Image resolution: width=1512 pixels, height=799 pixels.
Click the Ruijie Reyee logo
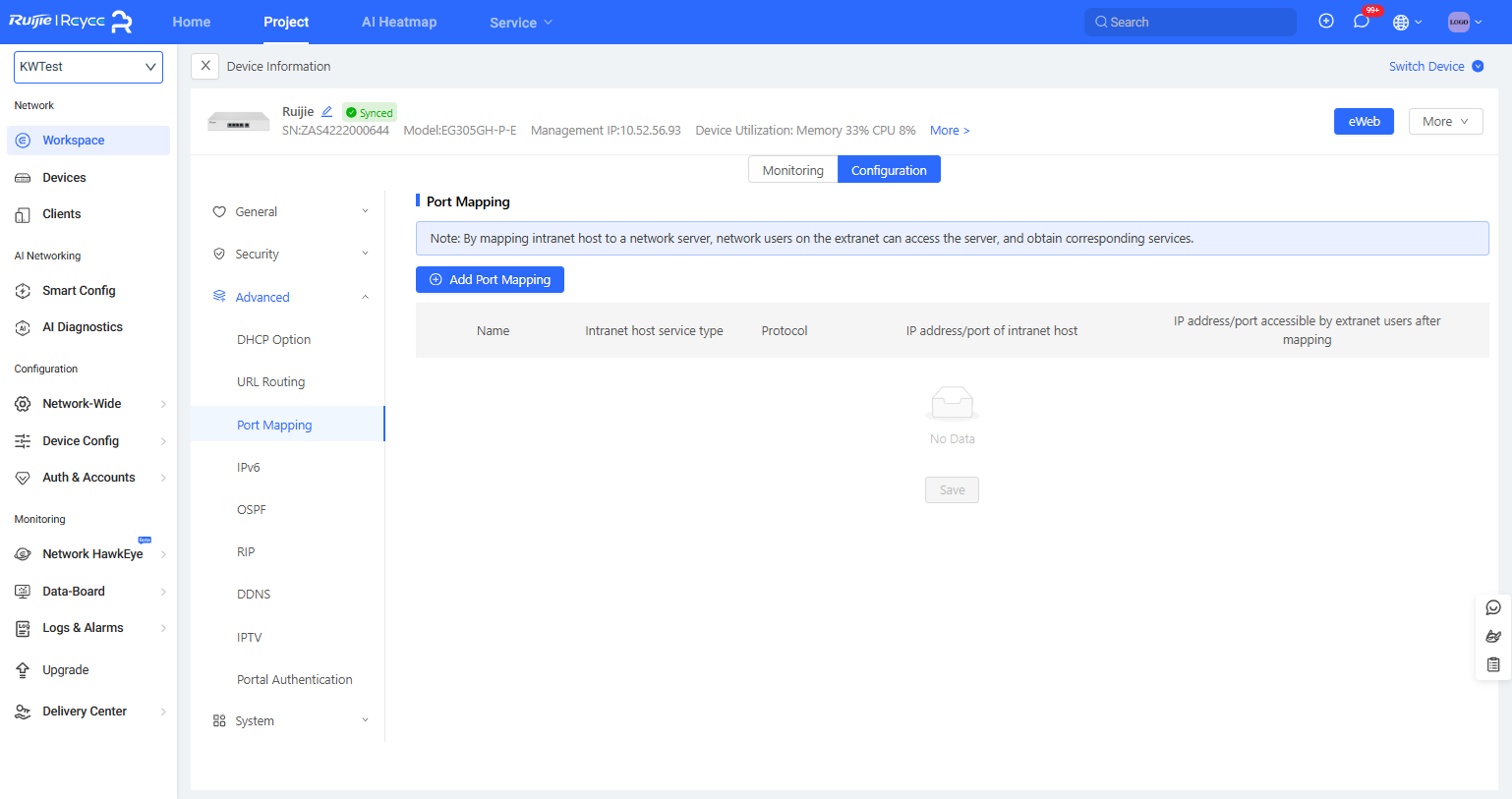pyautogui.click(x=71, y=22)
